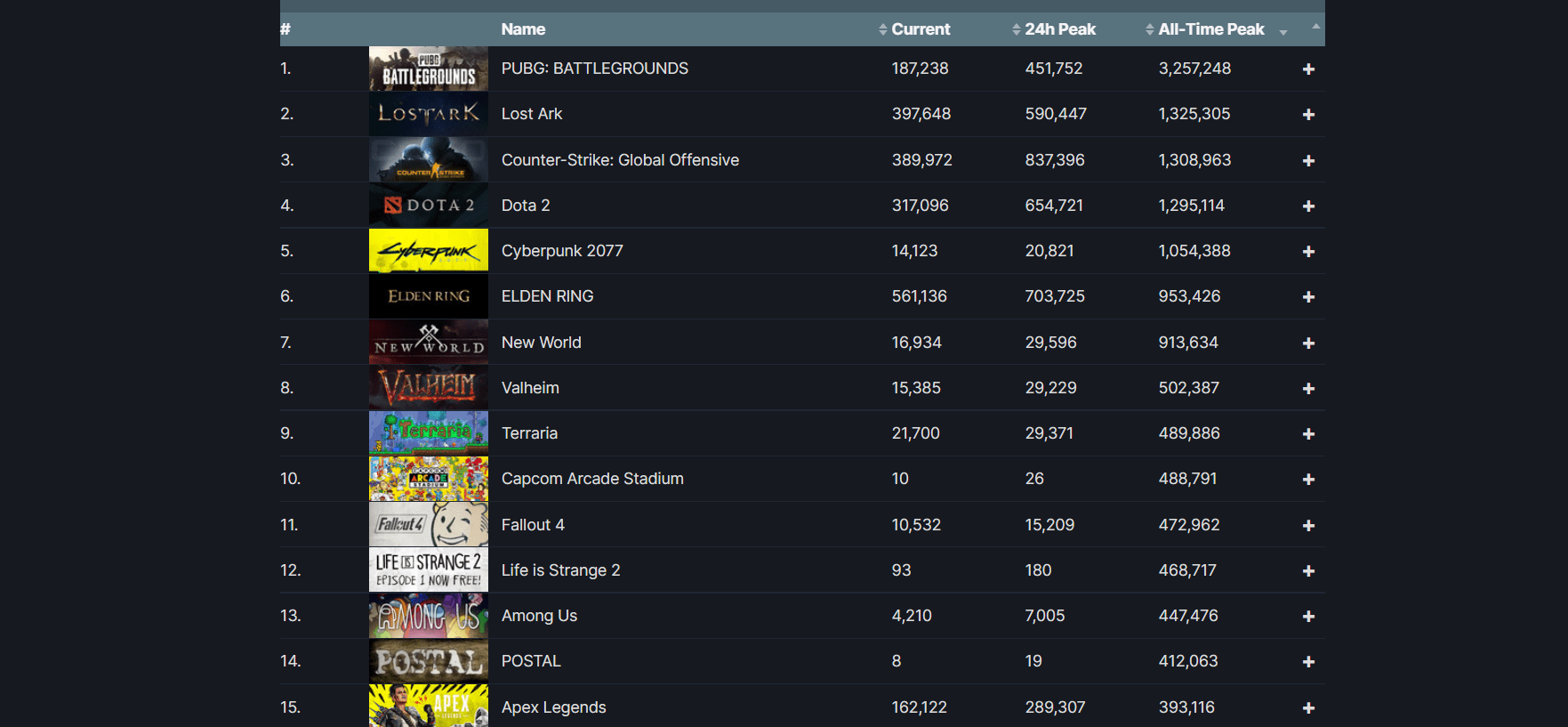Expand Apex Legends row with plus icon
Screen dimensions: 1568x727
coord(1308,708)
